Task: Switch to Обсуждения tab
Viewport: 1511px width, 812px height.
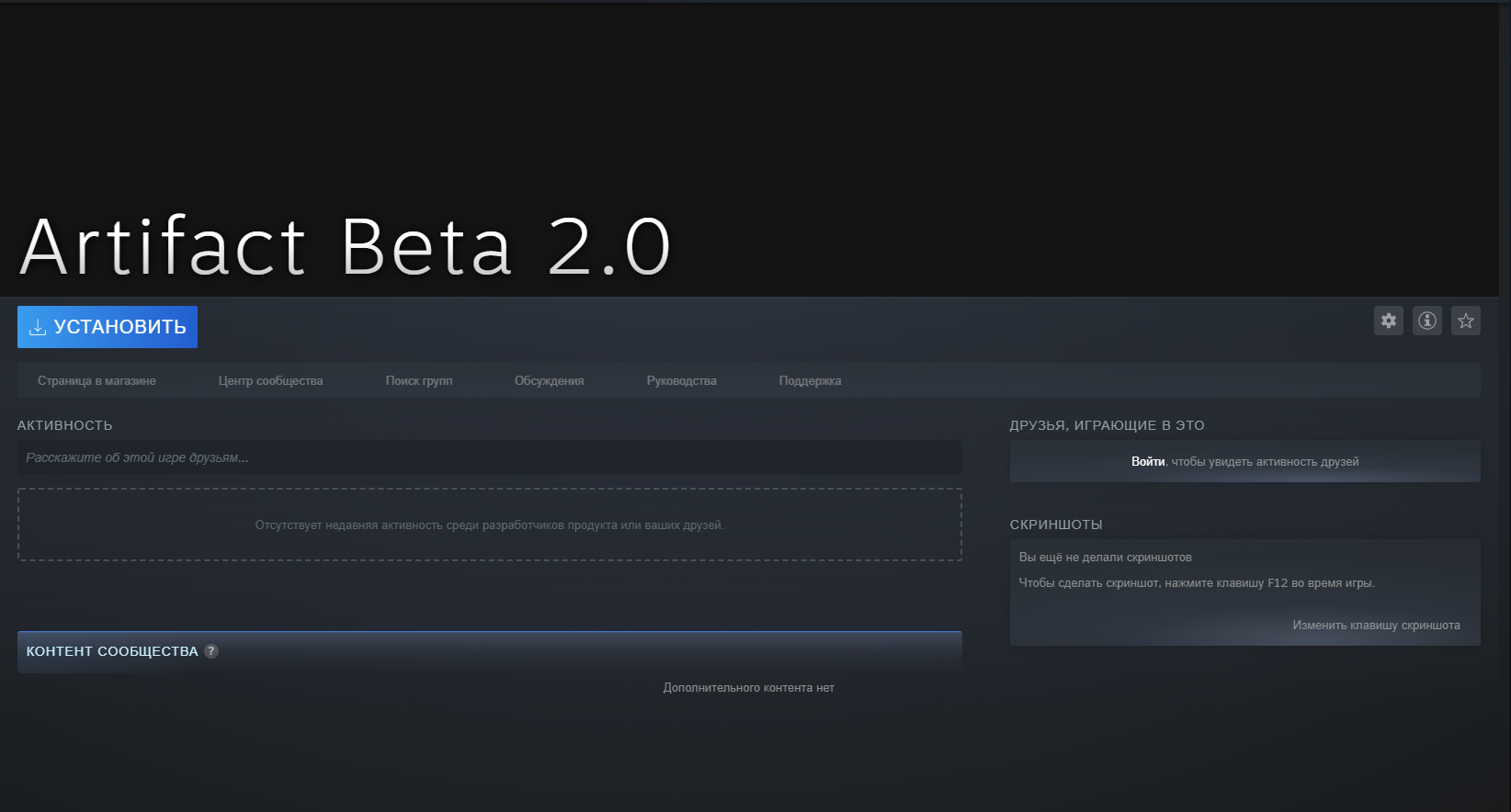Action: pyautogui.click(x=550, y=380)
